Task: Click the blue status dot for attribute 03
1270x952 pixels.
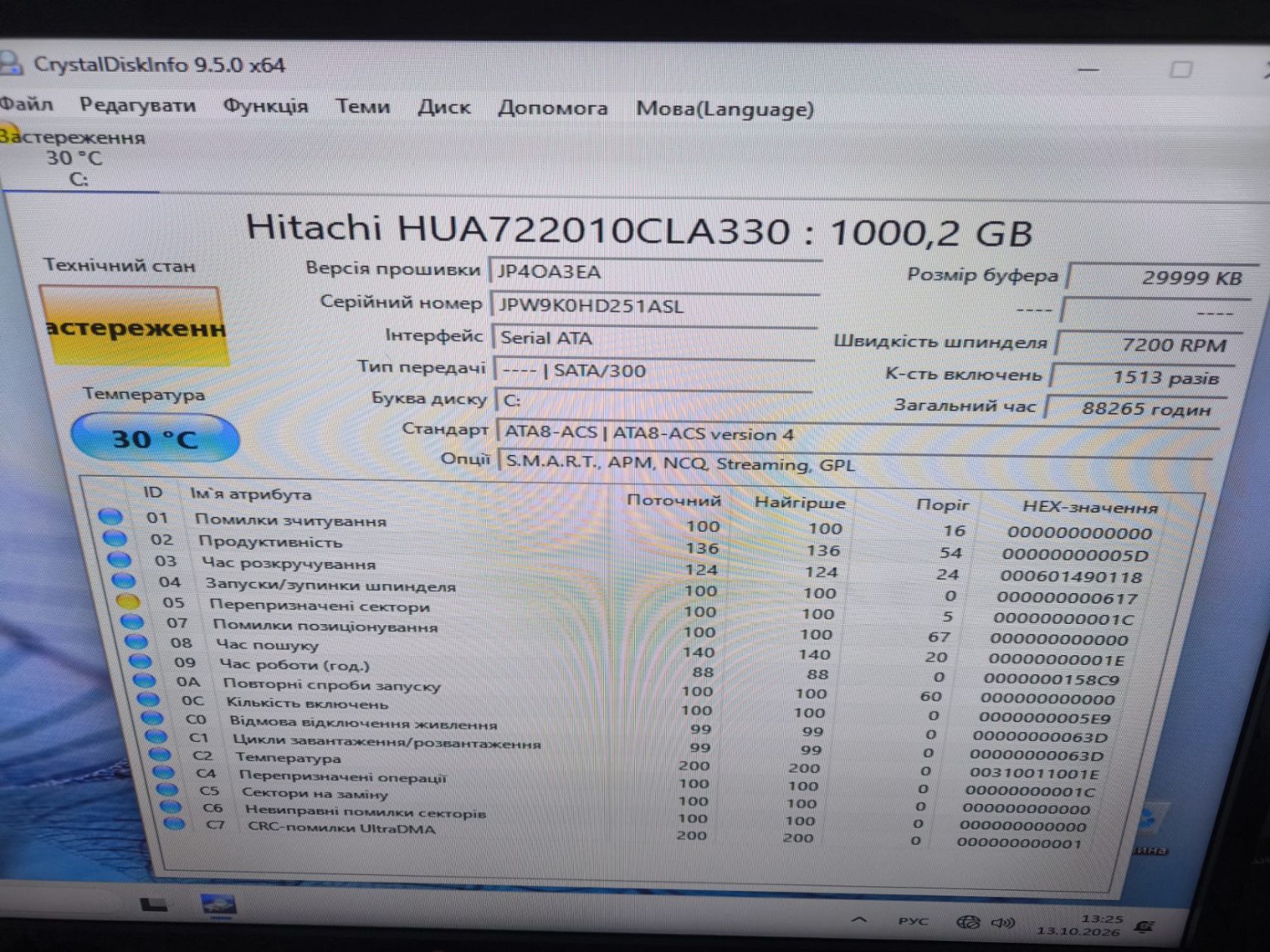Action: point(119,560)
